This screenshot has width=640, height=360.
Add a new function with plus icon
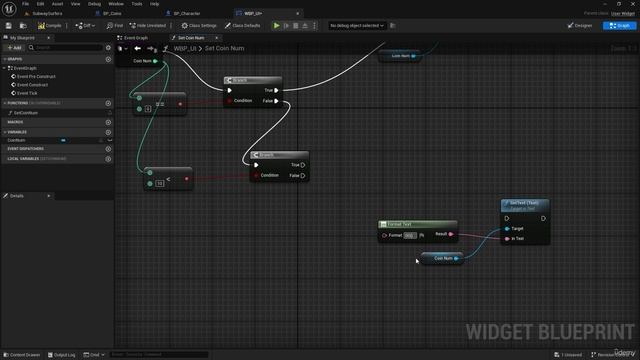click(x=108, y=103)
